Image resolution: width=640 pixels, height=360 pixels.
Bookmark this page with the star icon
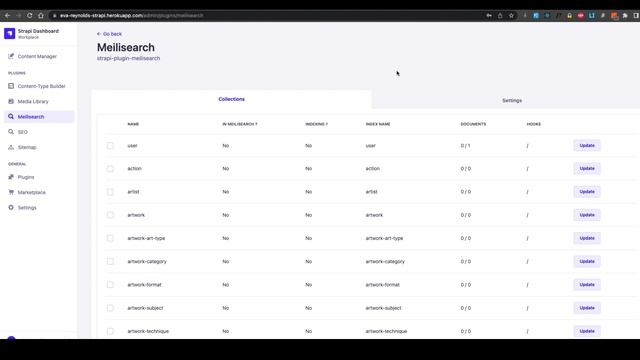(511, 16)
